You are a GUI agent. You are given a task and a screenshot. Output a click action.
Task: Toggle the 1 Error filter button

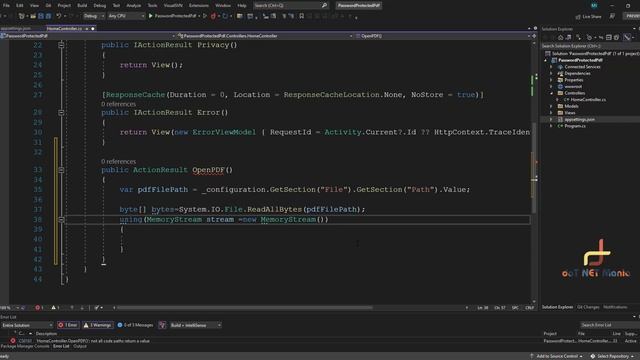pos(68,325)
